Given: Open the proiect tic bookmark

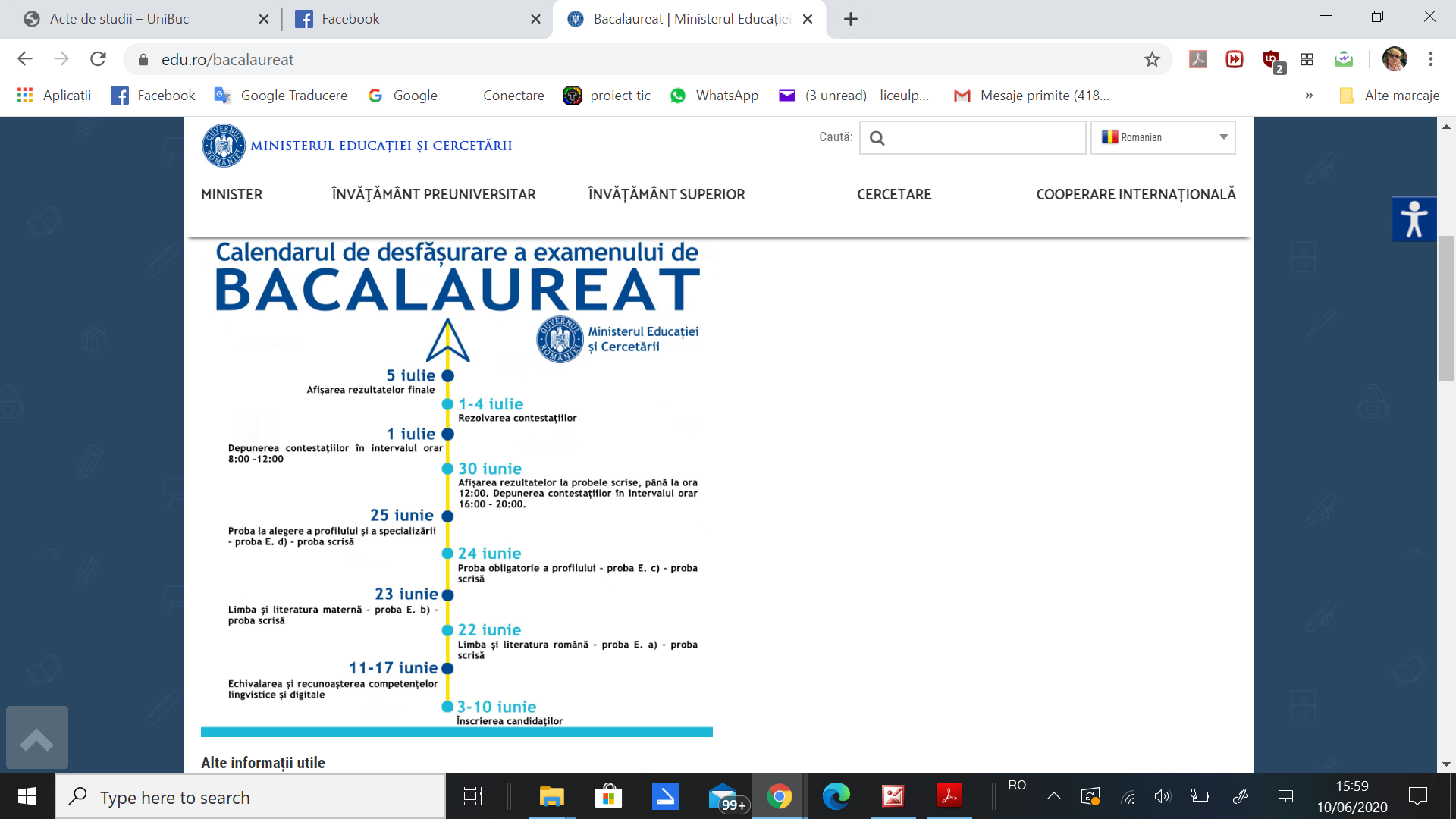Looking at the screenshot, I should pyautogui.click(x=607, y=96).
